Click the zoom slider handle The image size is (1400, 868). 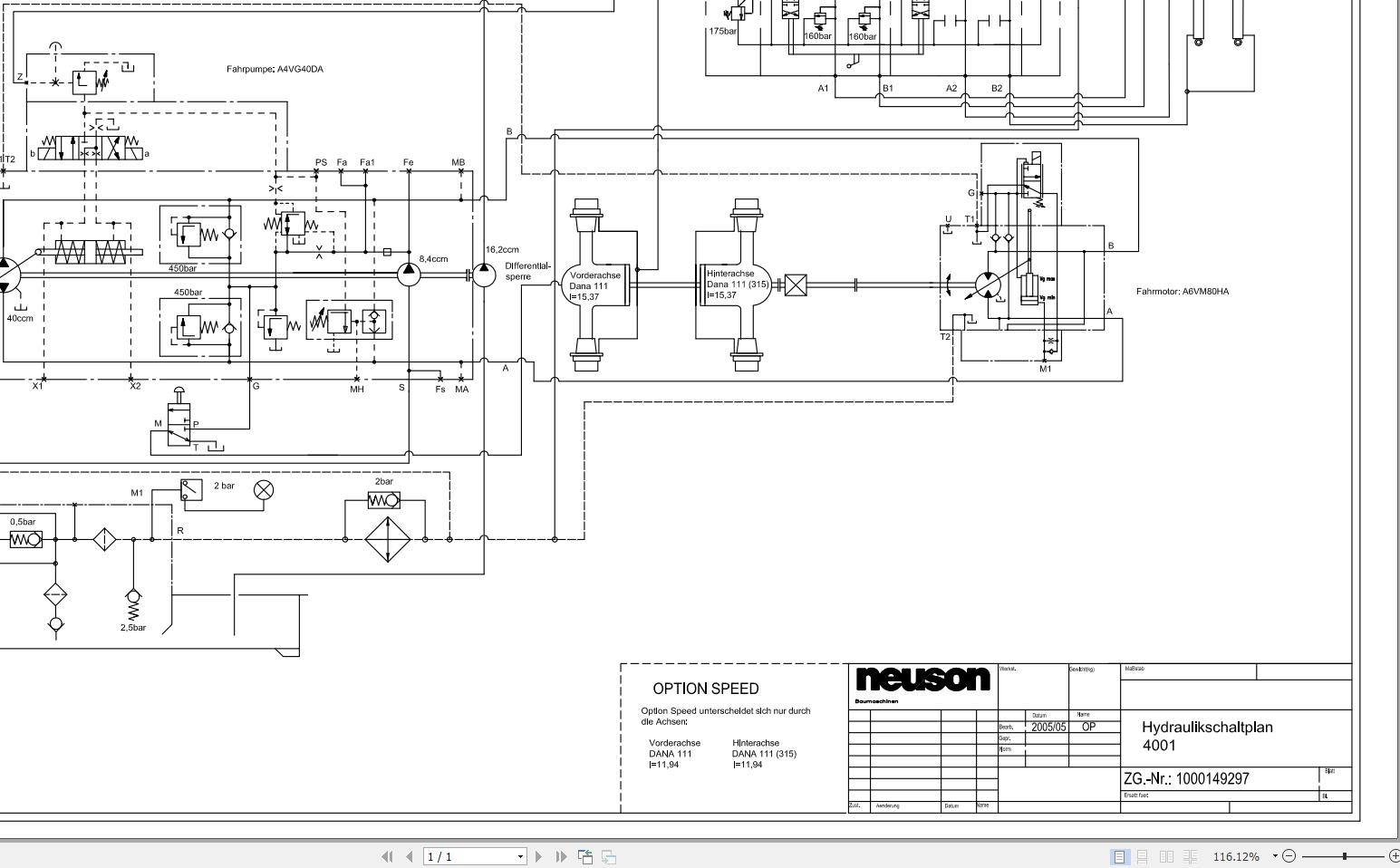1345,855
